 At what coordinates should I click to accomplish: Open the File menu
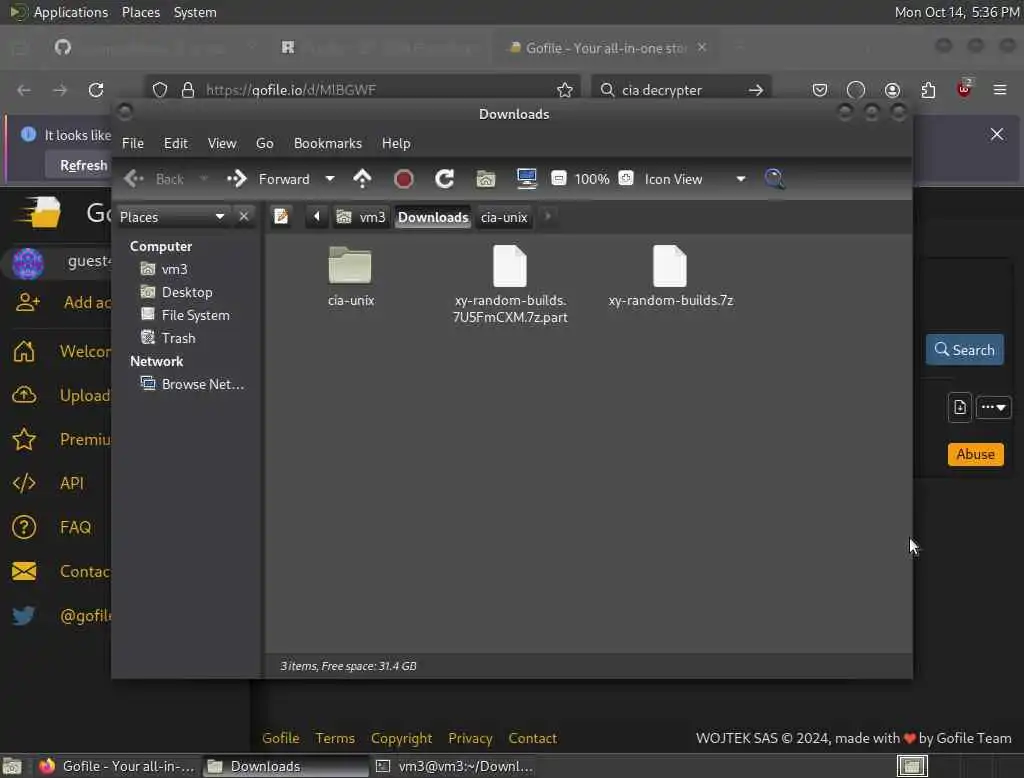(133, 143)
